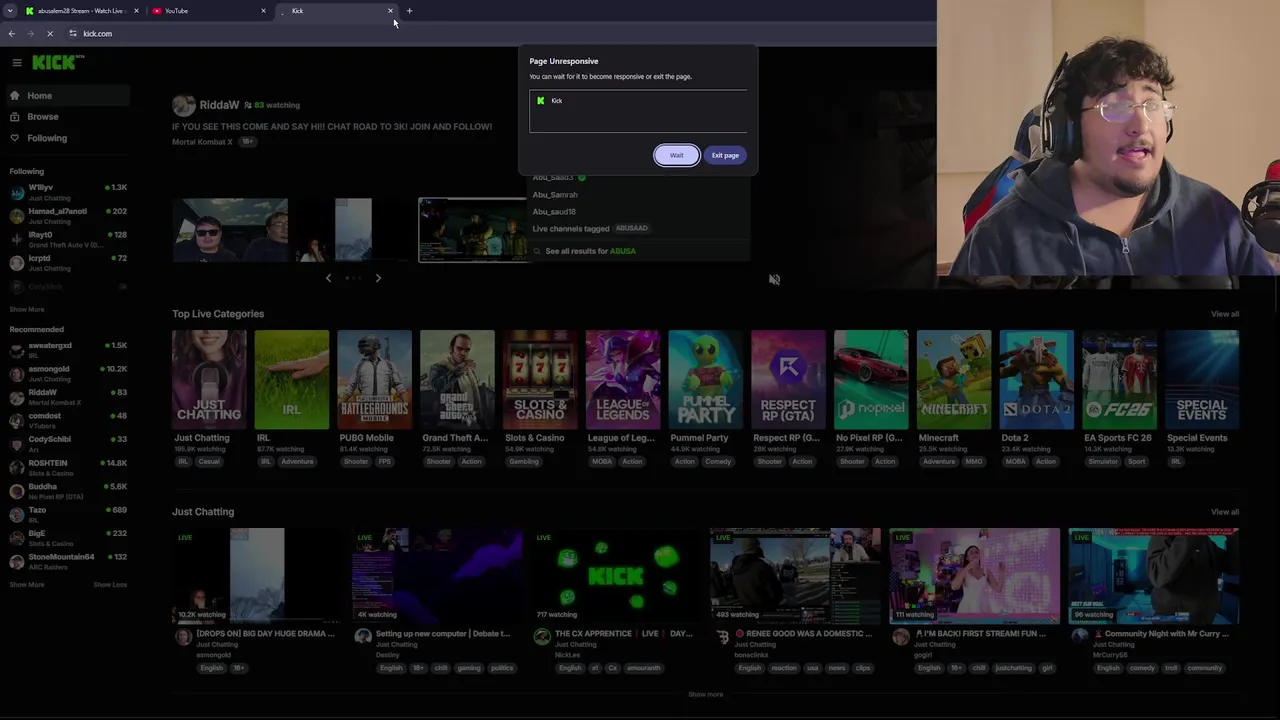View all Just Chatting streams

point(1225,512)
